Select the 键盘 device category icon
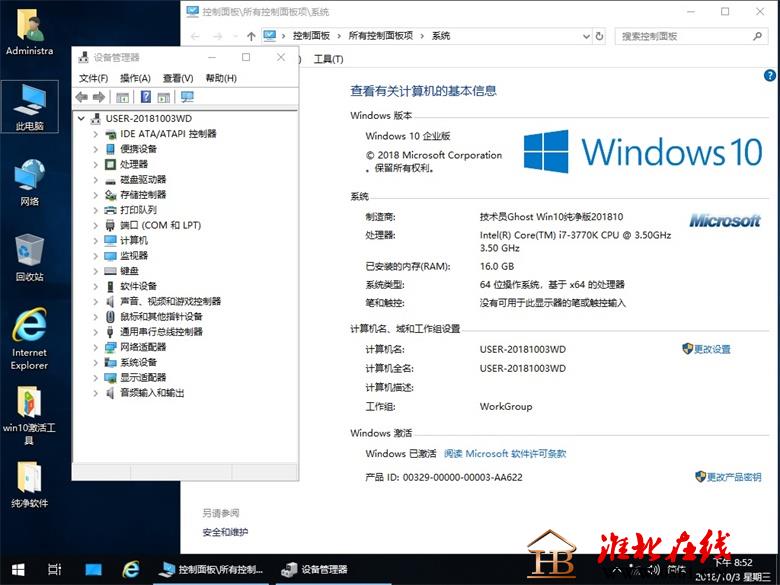This screenshot has height=585, width=780. (110, 271)
